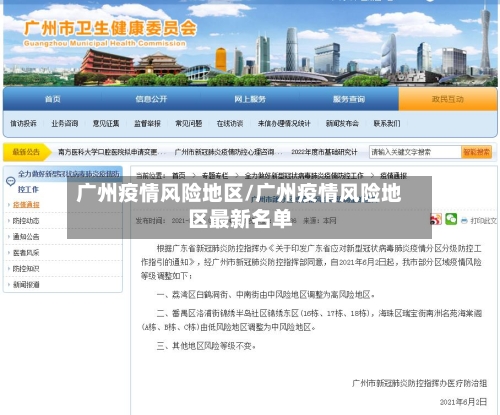
Task: Click the Guangzhou Municipal Health Commission subtitle
Action: [105, 43]
